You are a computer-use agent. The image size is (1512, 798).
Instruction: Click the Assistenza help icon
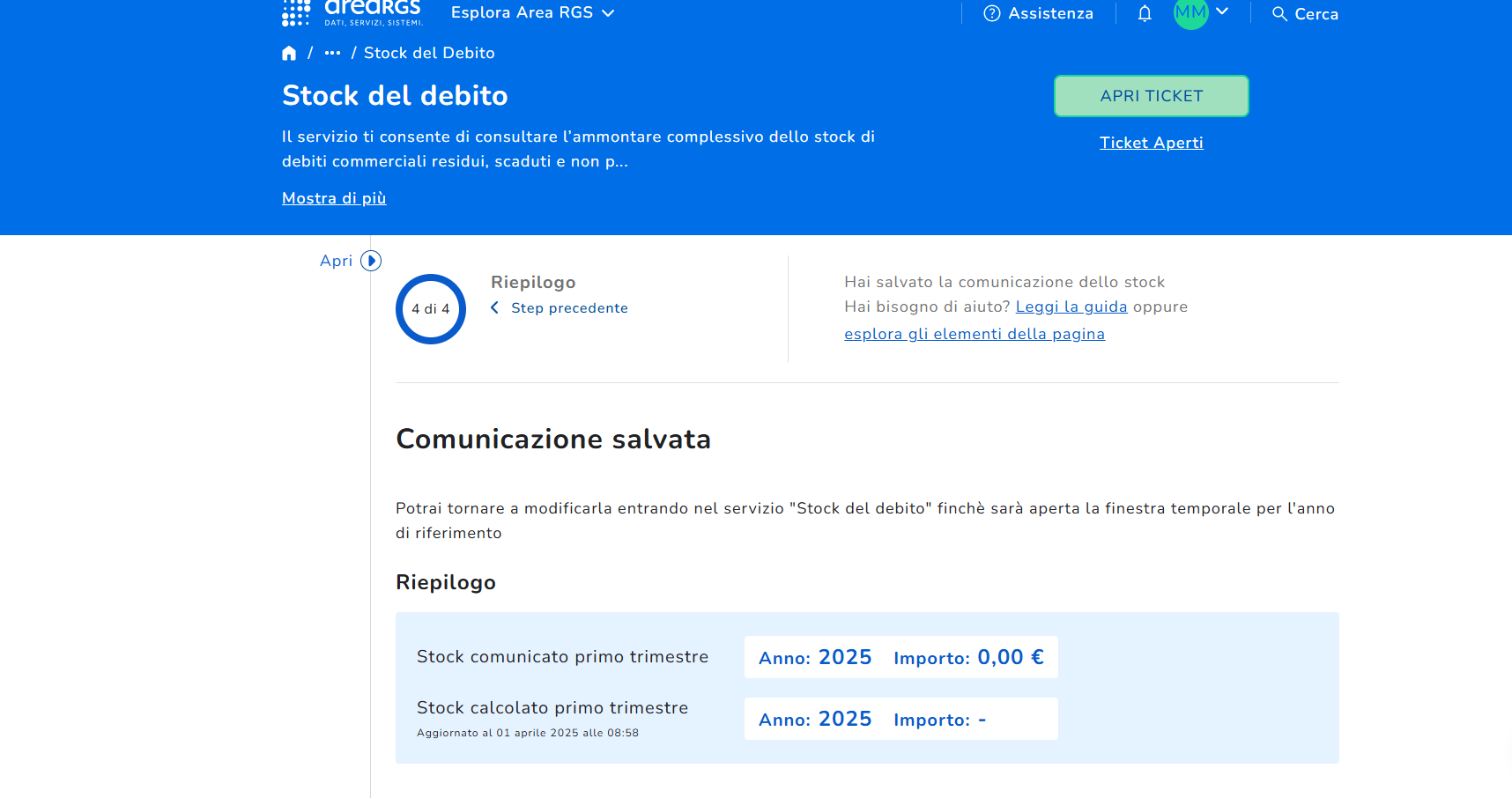click(992, 13)
